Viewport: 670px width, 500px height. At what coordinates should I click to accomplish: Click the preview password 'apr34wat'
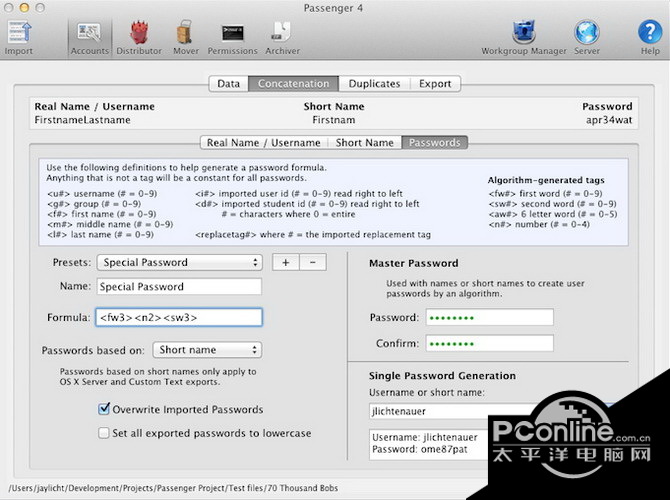[609, 120]
